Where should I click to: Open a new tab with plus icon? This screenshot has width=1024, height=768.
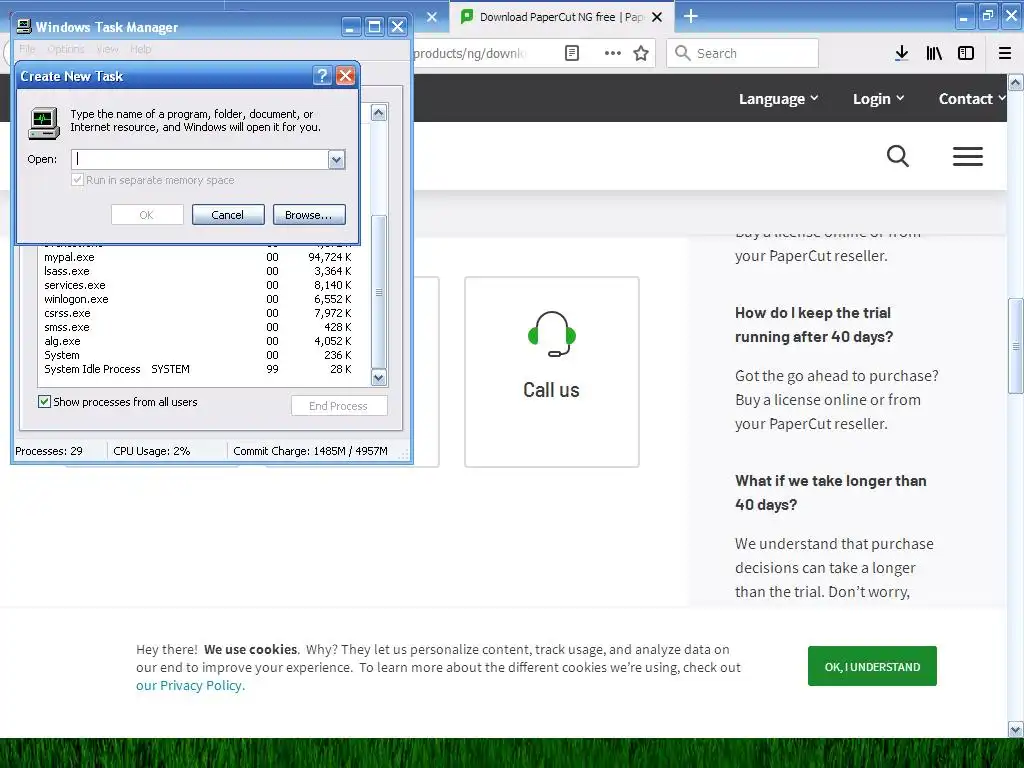(690, 16)
